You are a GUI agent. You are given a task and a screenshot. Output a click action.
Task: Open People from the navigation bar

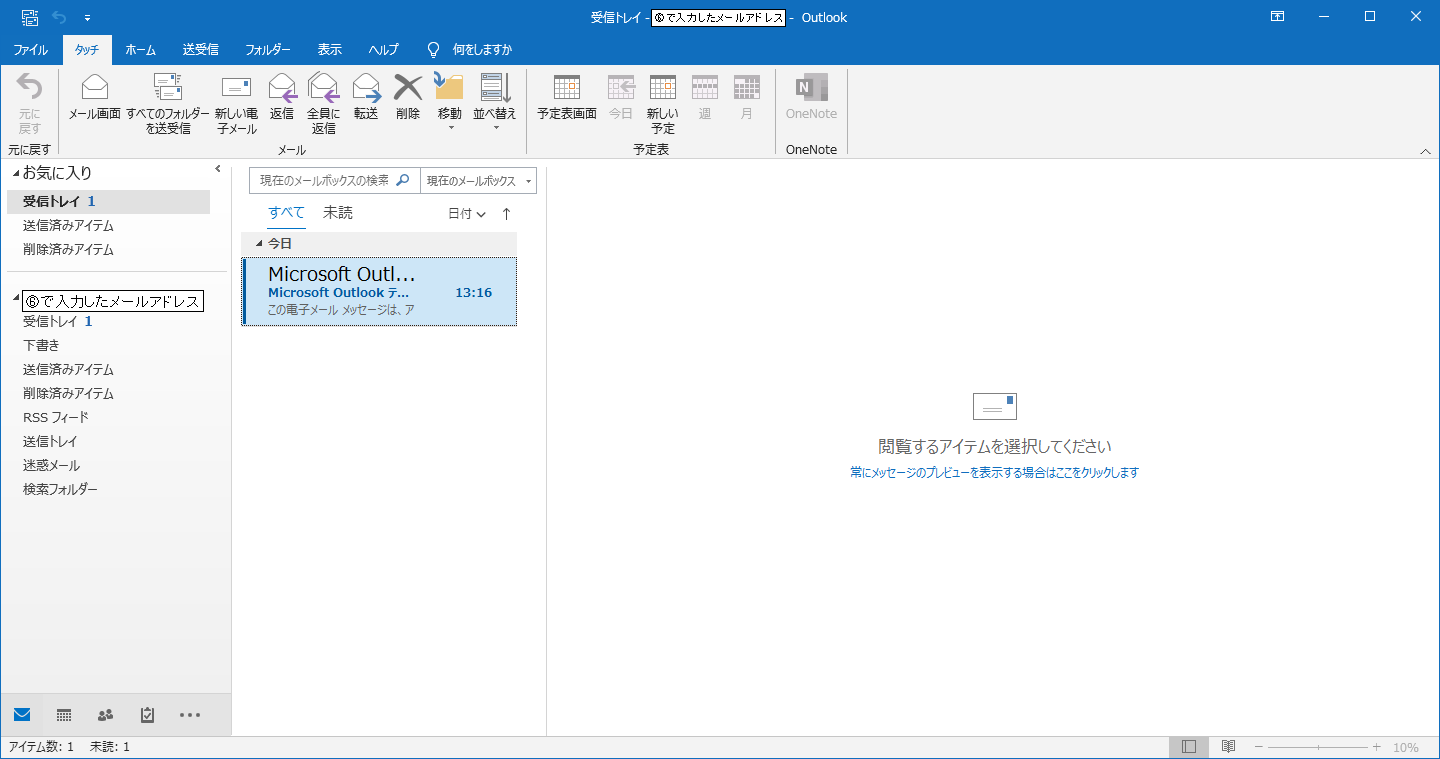[x=105, y=715]
